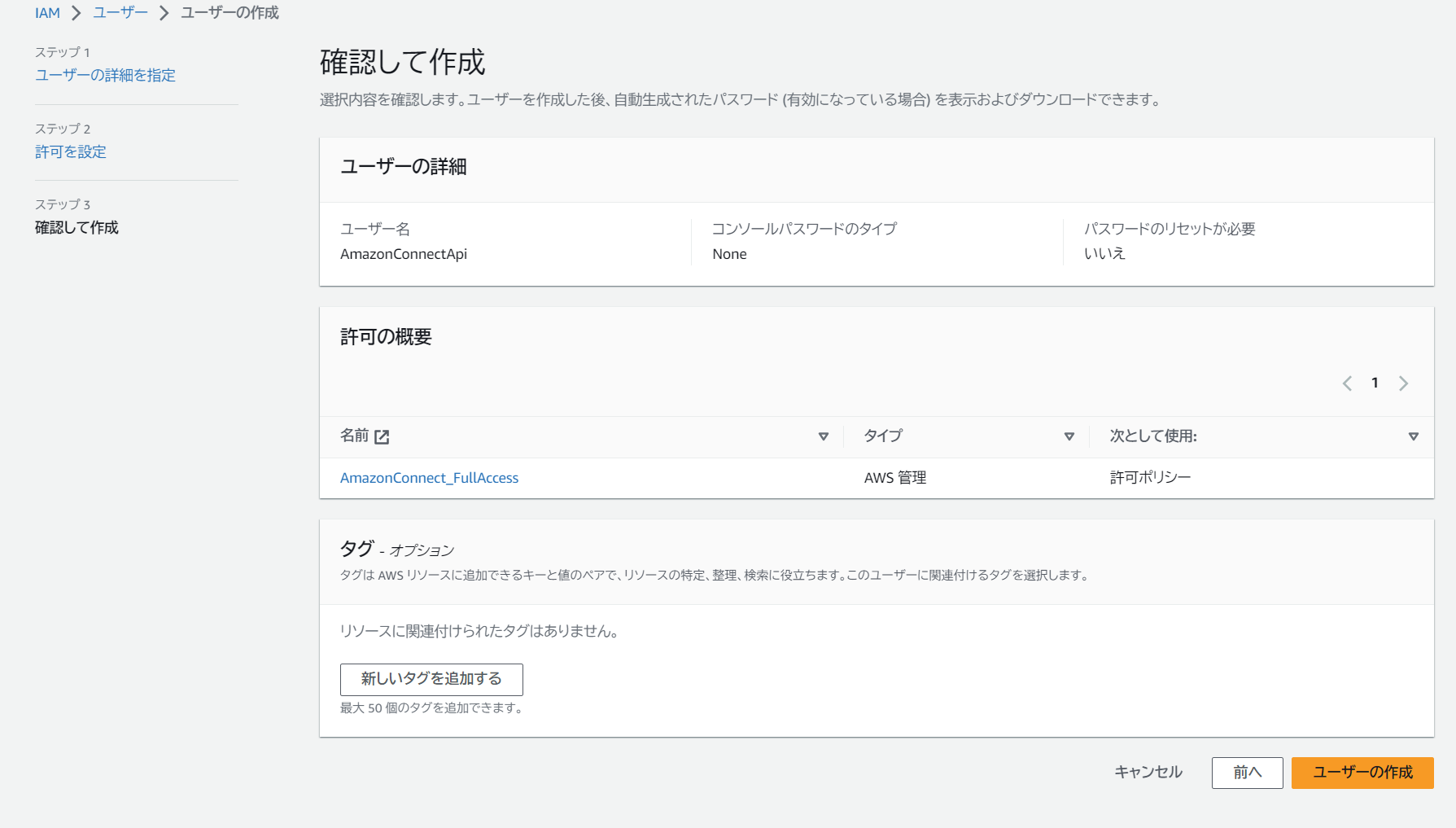This screenshot has height=828, width=1456.
Task: Select page 1 of the permissions table
Action: coord(1375,383)
